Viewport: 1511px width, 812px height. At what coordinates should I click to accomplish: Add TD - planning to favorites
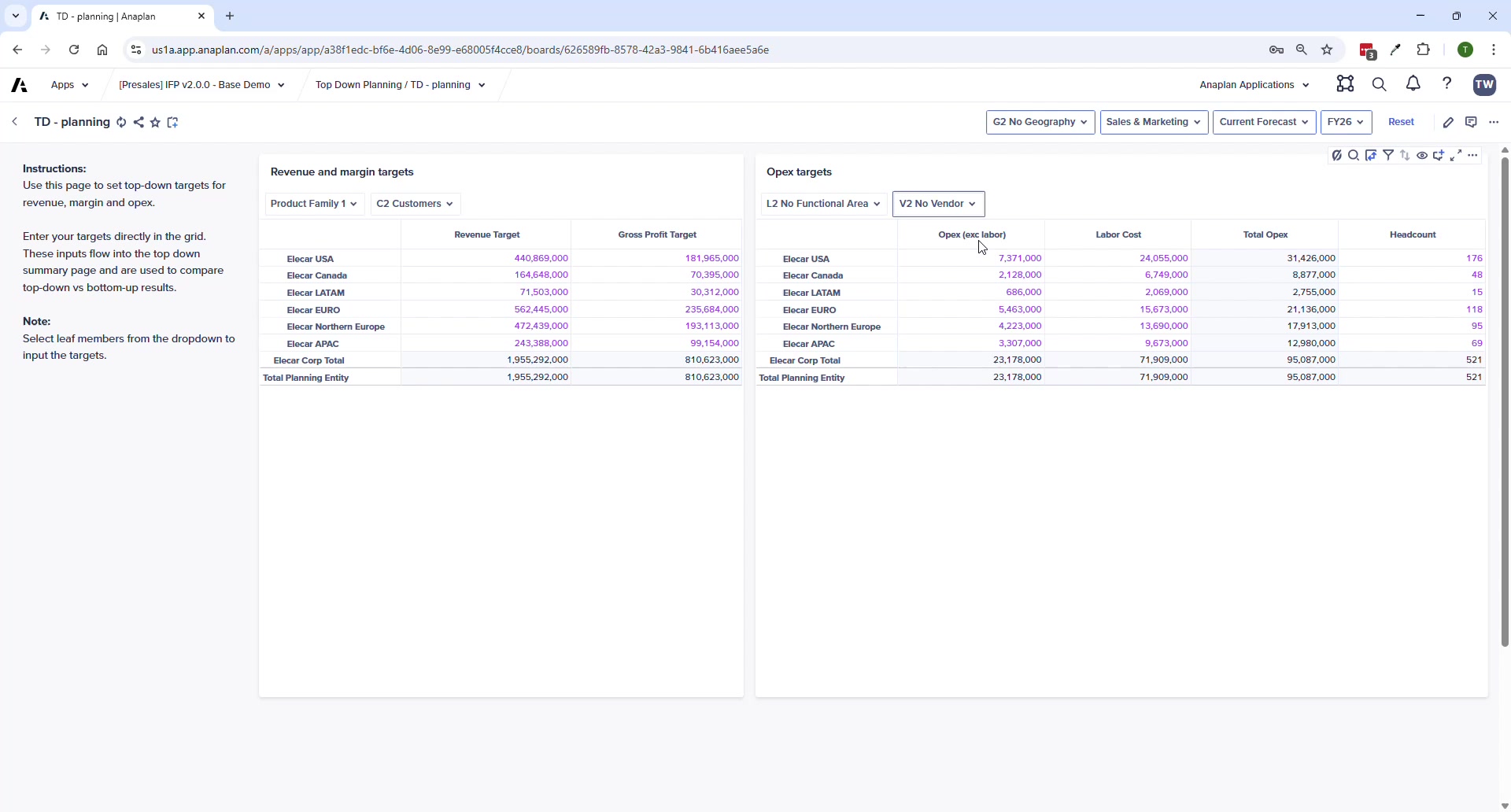pos(155,123)
